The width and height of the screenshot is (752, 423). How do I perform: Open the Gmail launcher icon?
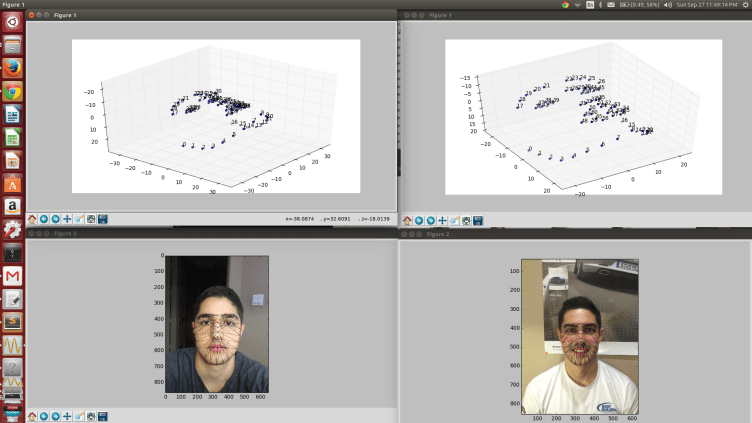(x=12, y=275)
